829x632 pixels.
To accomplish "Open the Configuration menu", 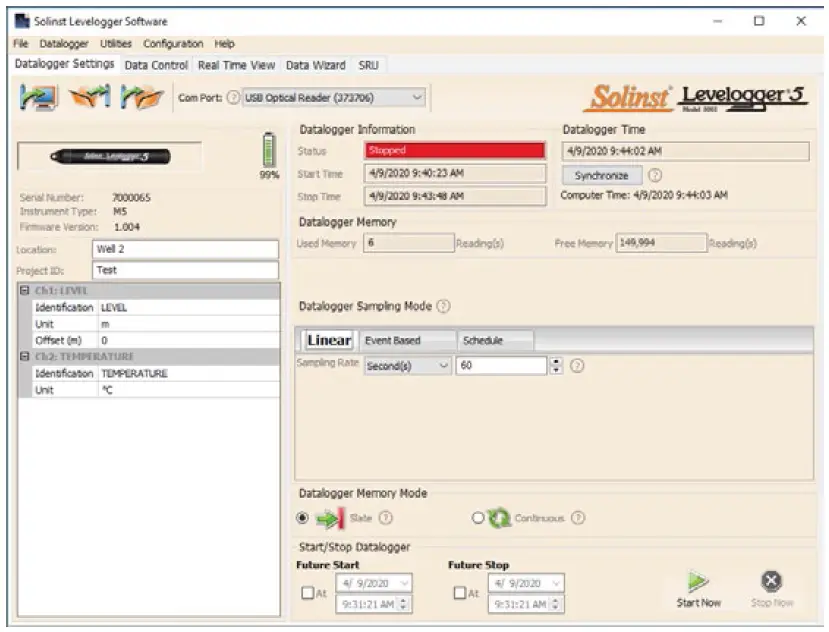I will tap(173, 43).
